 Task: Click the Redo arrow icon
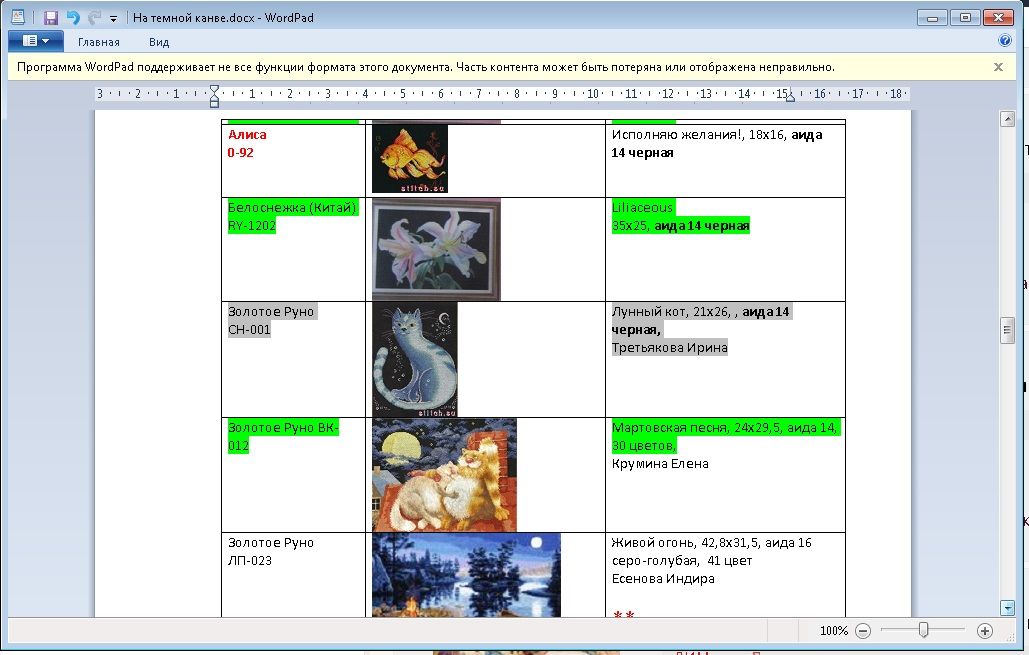[x=95, y=18]
